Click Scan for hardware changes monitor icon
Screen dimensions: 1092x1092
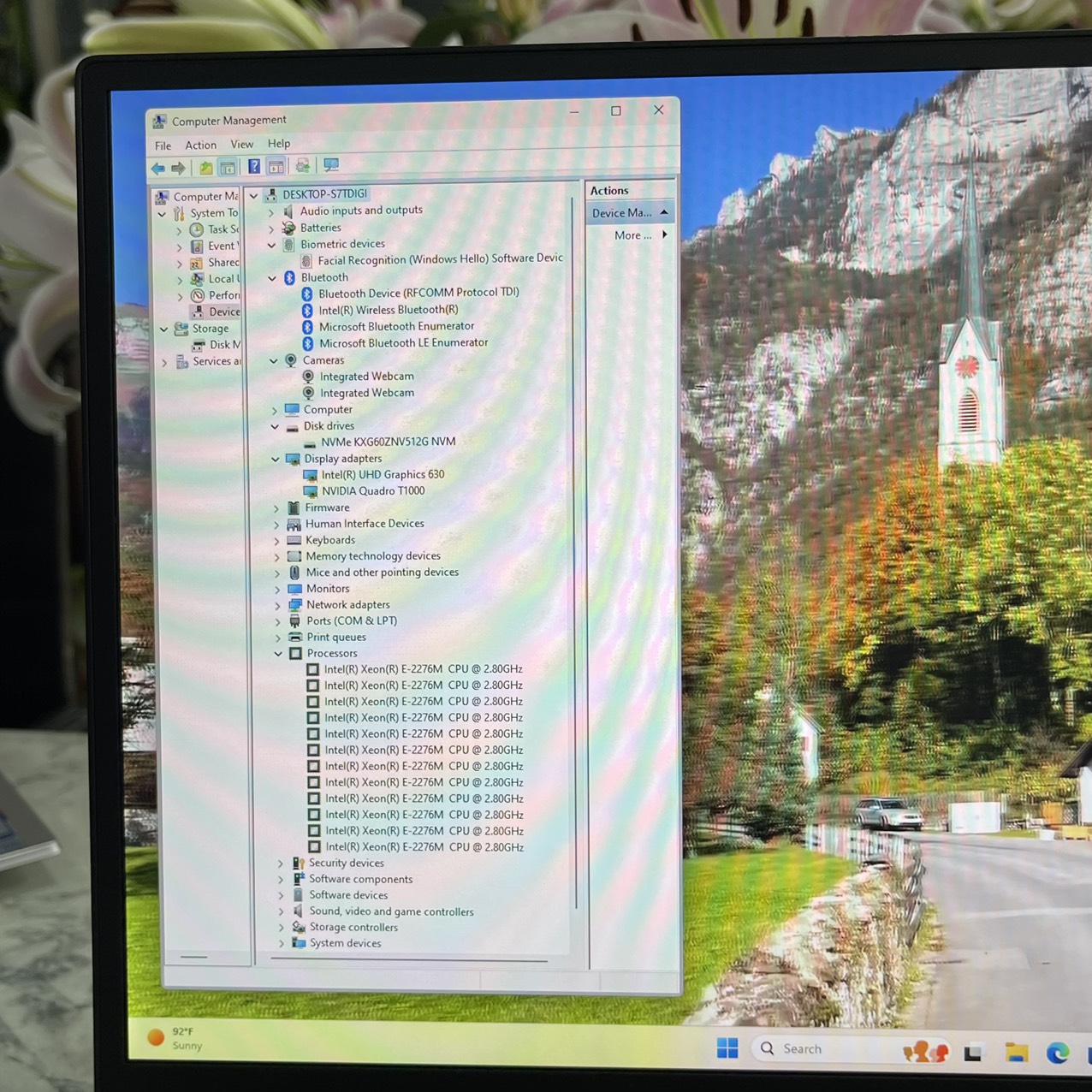[331, 165]
